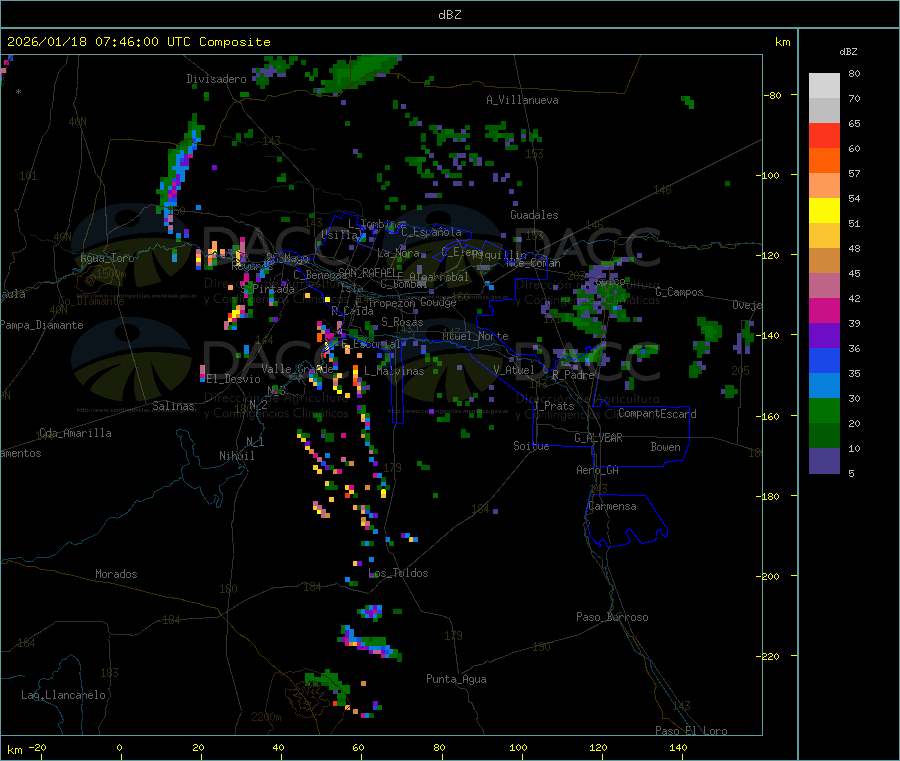
Task: Click the 2200m elevation contour label
Action: coord(266,717)
